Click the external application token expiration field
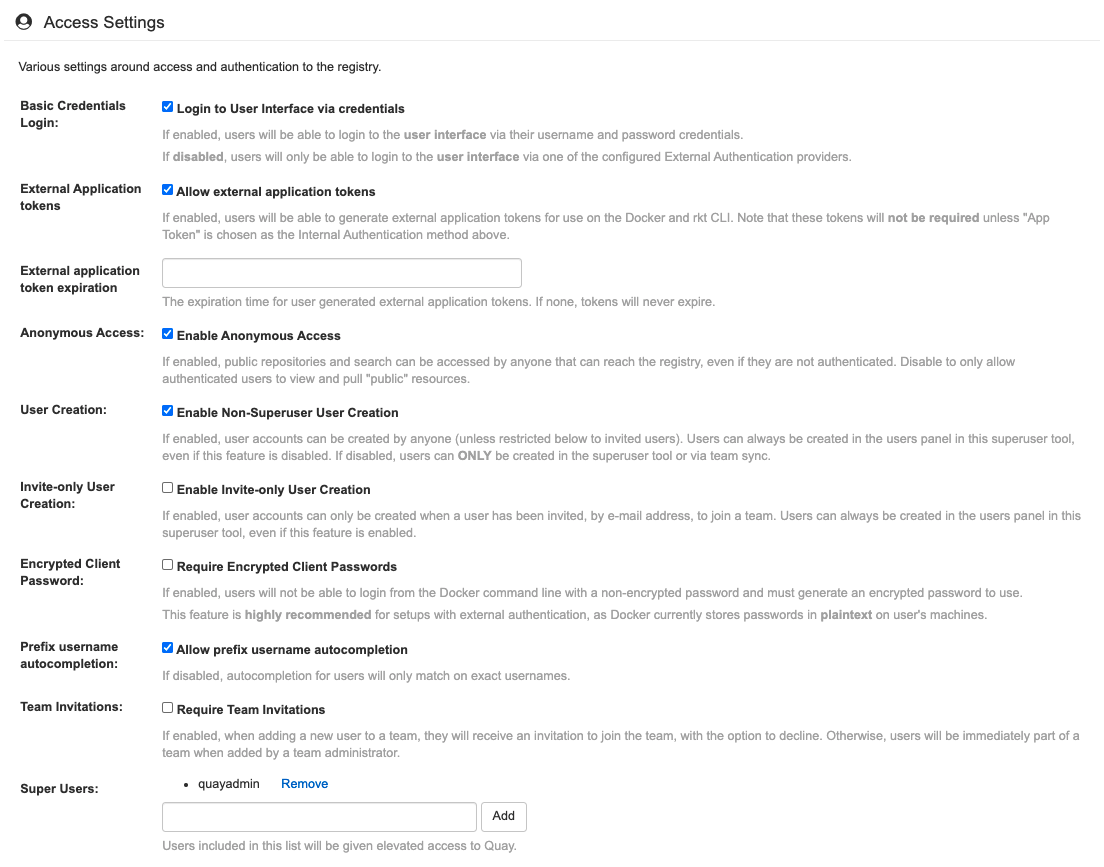Viewport: 1104px width, 867px height. coord(341,273)
